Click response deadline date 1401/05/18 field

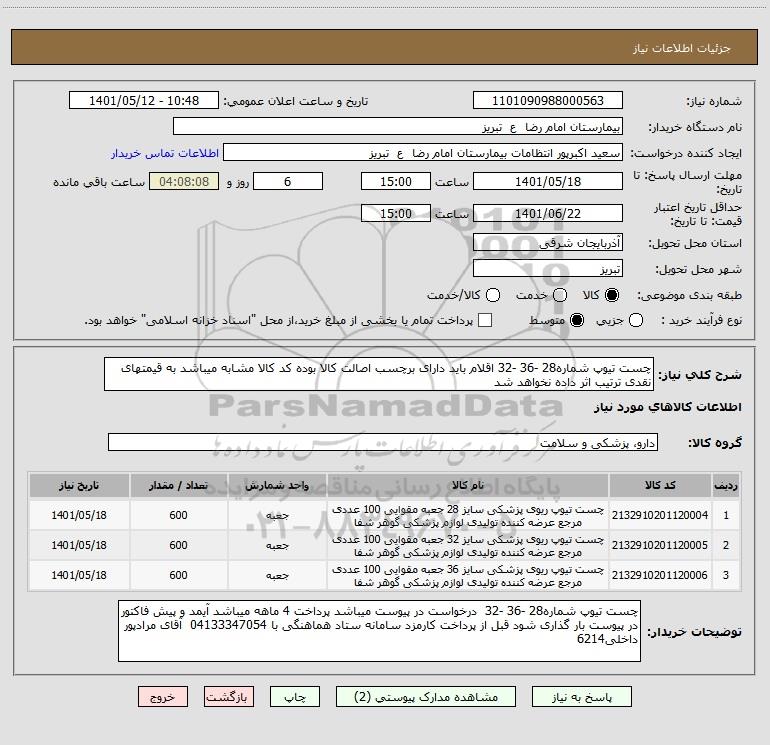[548, 181]
